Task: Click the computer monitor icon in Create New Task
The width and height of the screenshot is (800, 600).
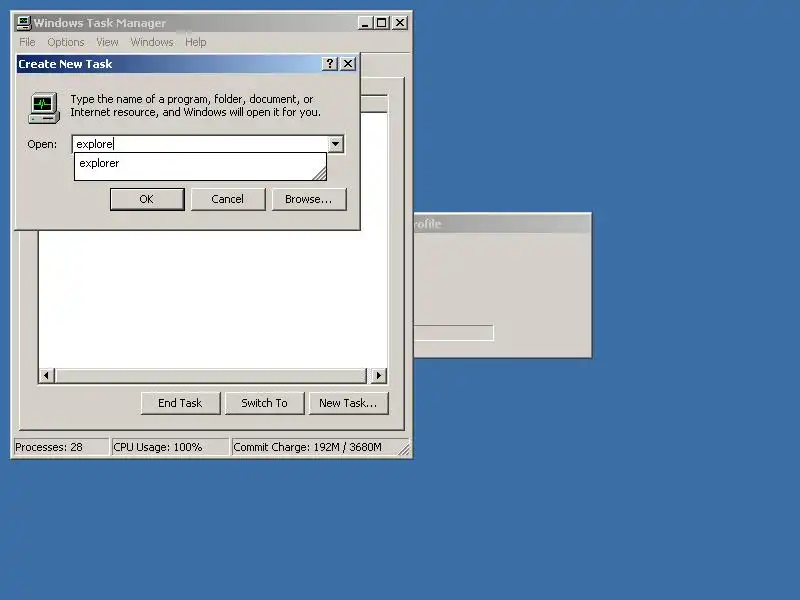Action: pos(44,108)
